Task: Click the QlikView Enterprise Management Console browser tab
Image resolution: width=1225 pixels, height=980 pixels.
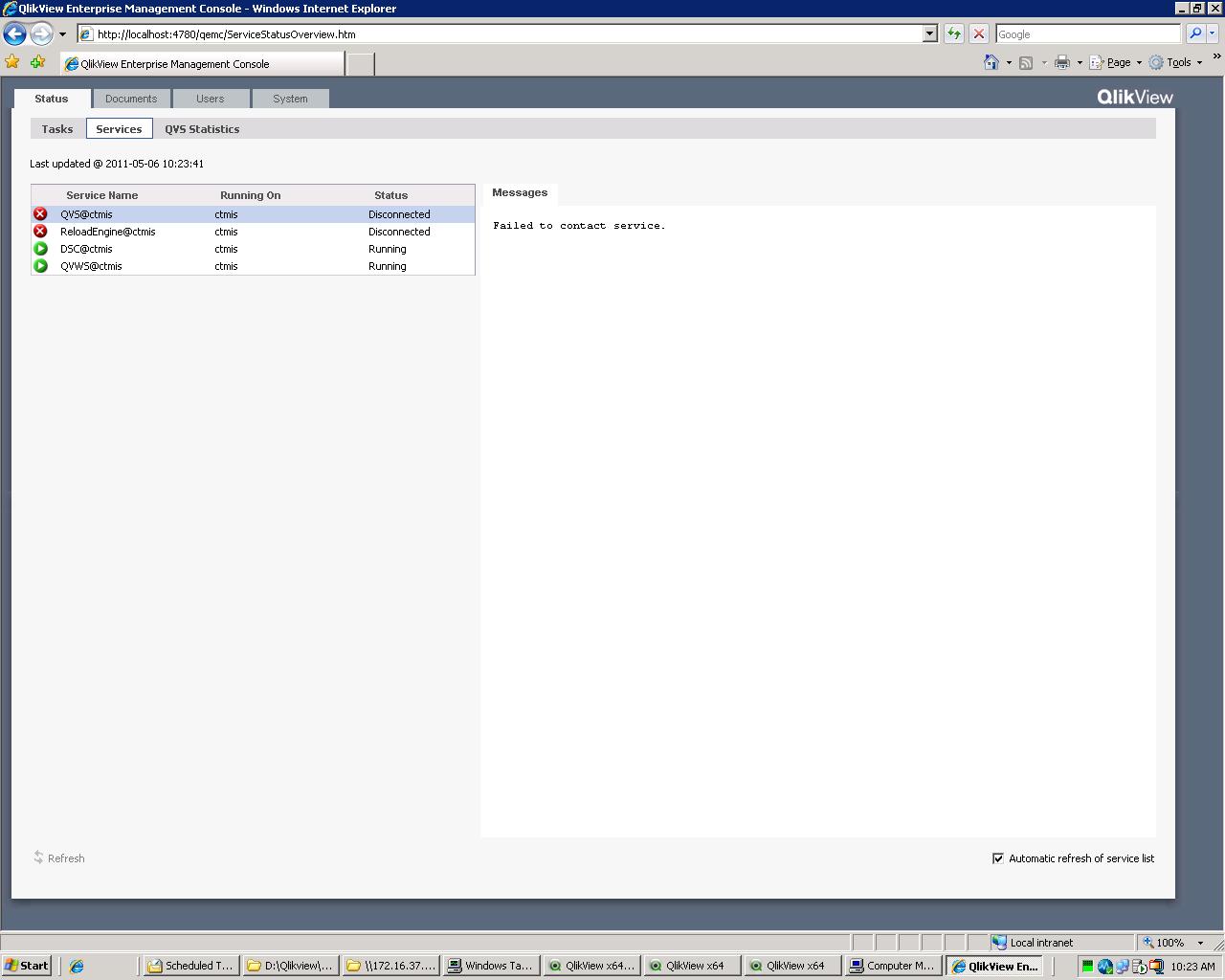Action: tap(201, 64)
